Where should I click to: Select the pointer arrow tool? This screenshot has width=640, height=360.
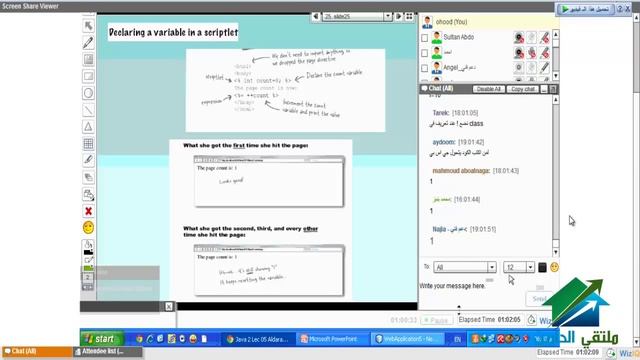(88, 26)
